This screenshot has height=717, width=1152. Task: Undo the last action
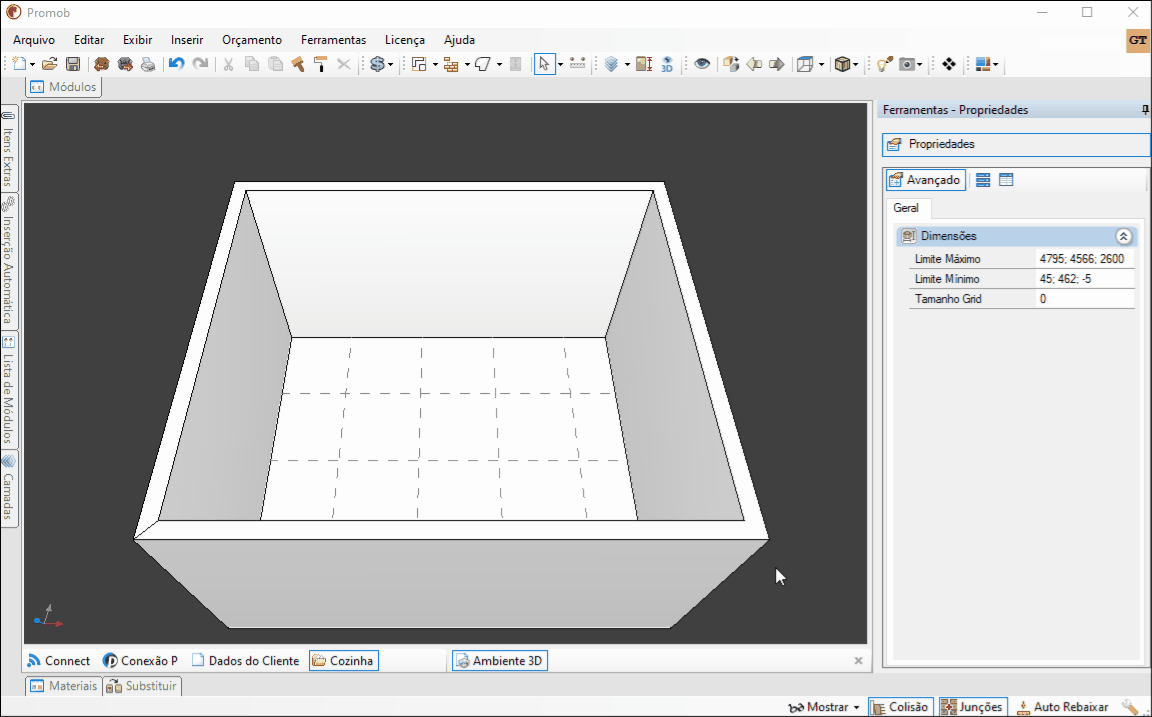[176, 65]
